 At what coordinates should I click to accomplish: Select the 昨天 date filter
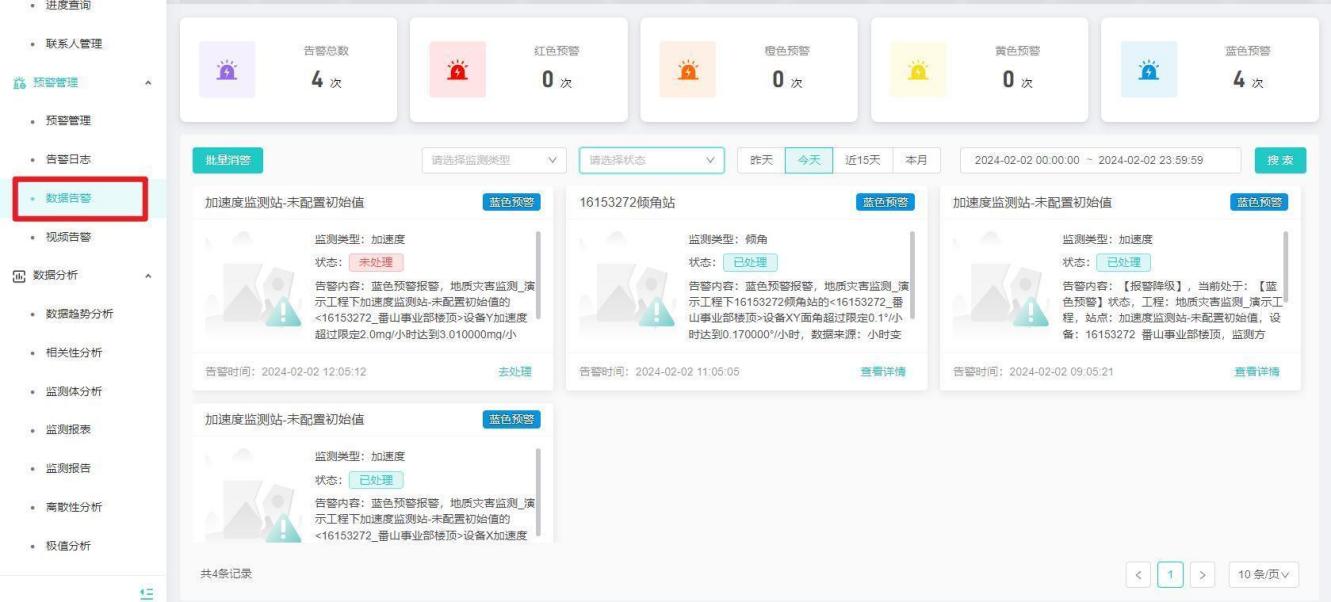(x=760, y=160)
